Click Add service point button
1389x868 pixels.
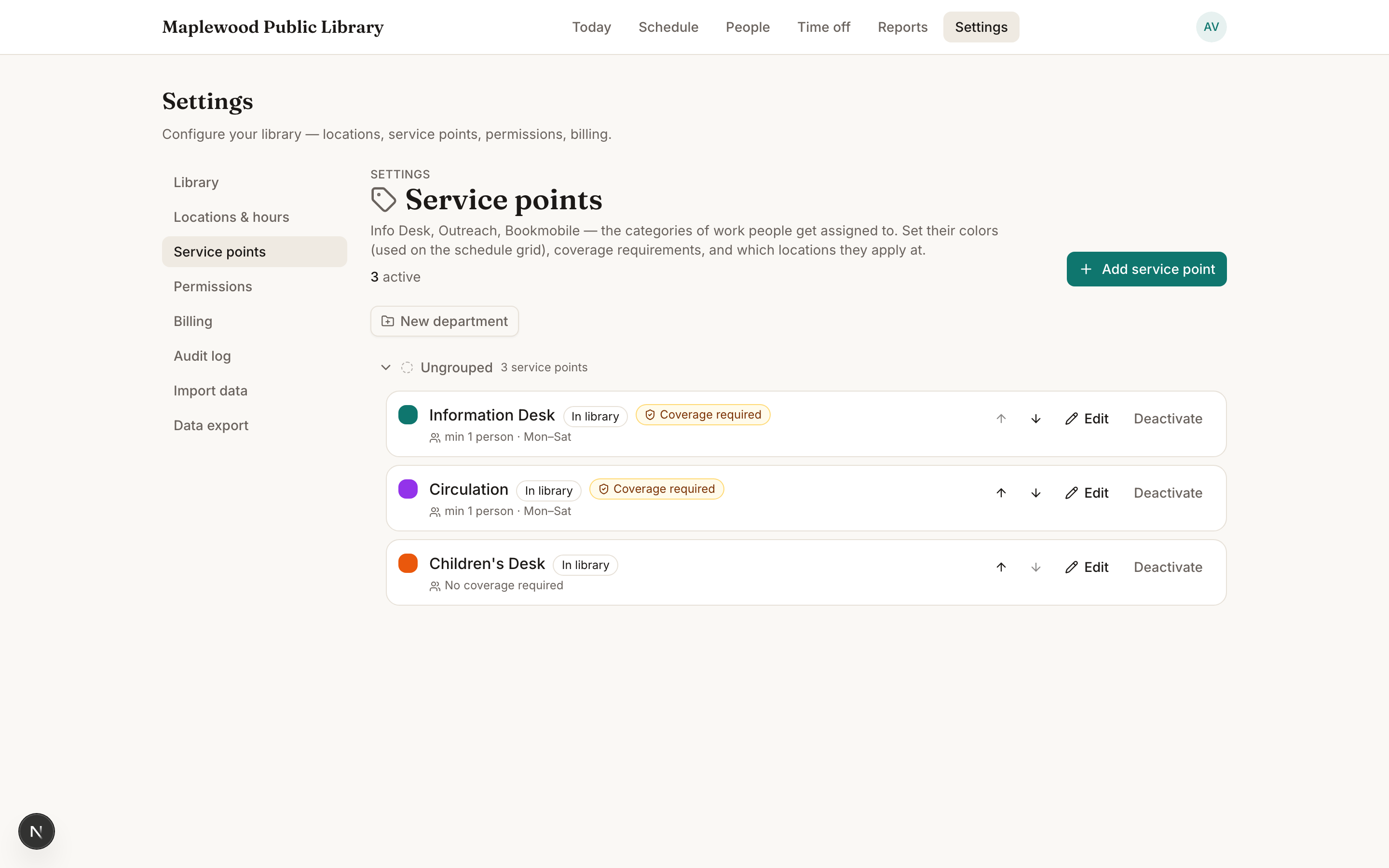coord(1146,269)
